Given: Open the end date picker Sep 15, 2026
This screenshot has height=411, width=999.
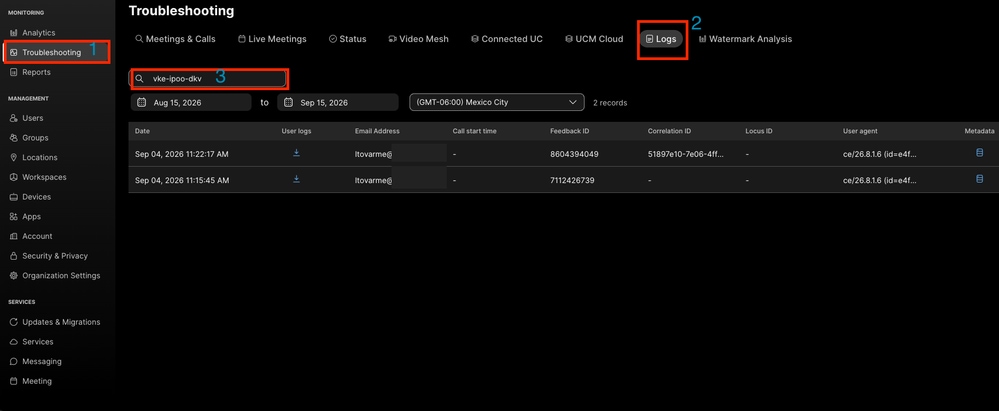Looking at the screenshot, I should point(338,102).
